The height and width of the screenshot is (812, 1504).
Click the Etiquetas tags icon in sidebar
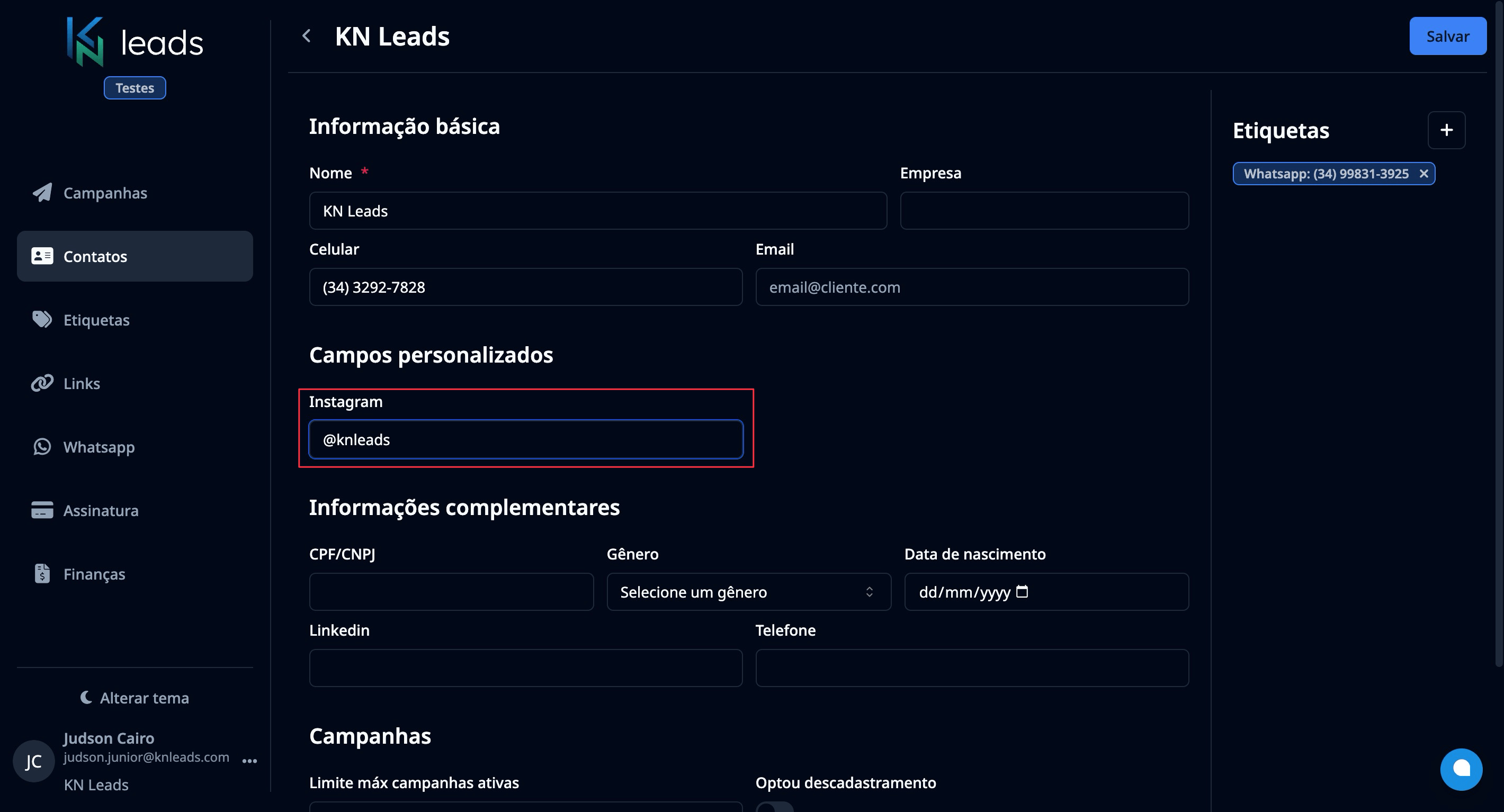pos(42,319)
